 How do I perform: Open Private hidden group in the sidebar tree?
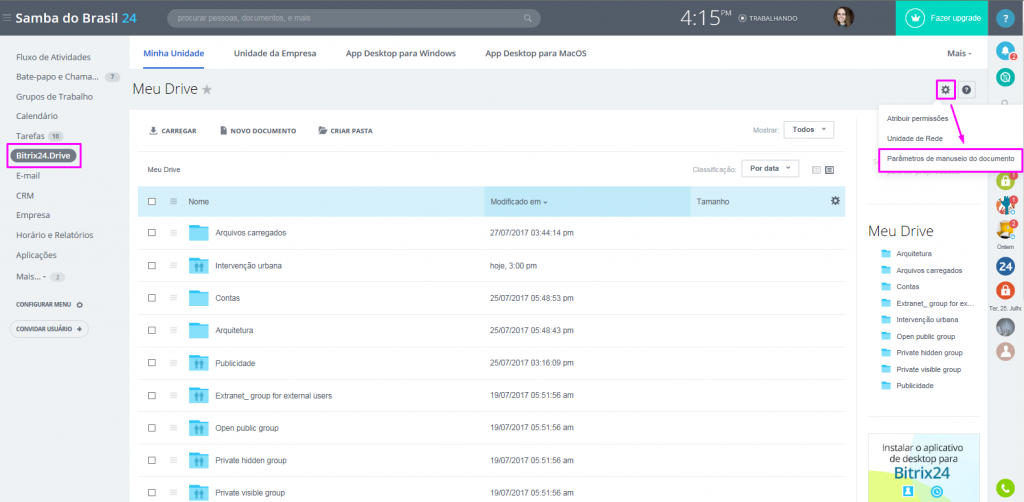(x=921, y=353)
